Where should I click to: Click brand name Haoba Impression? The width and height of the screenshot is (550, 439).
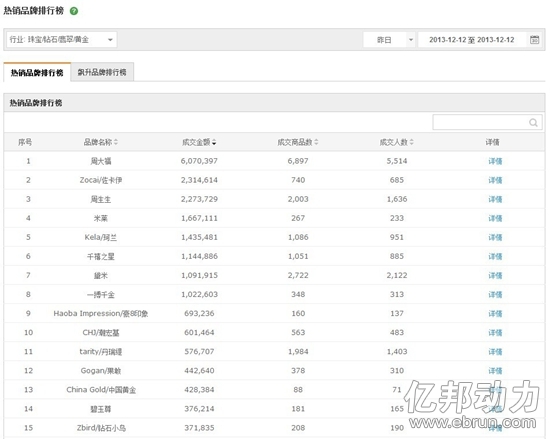tap(101, 313)
